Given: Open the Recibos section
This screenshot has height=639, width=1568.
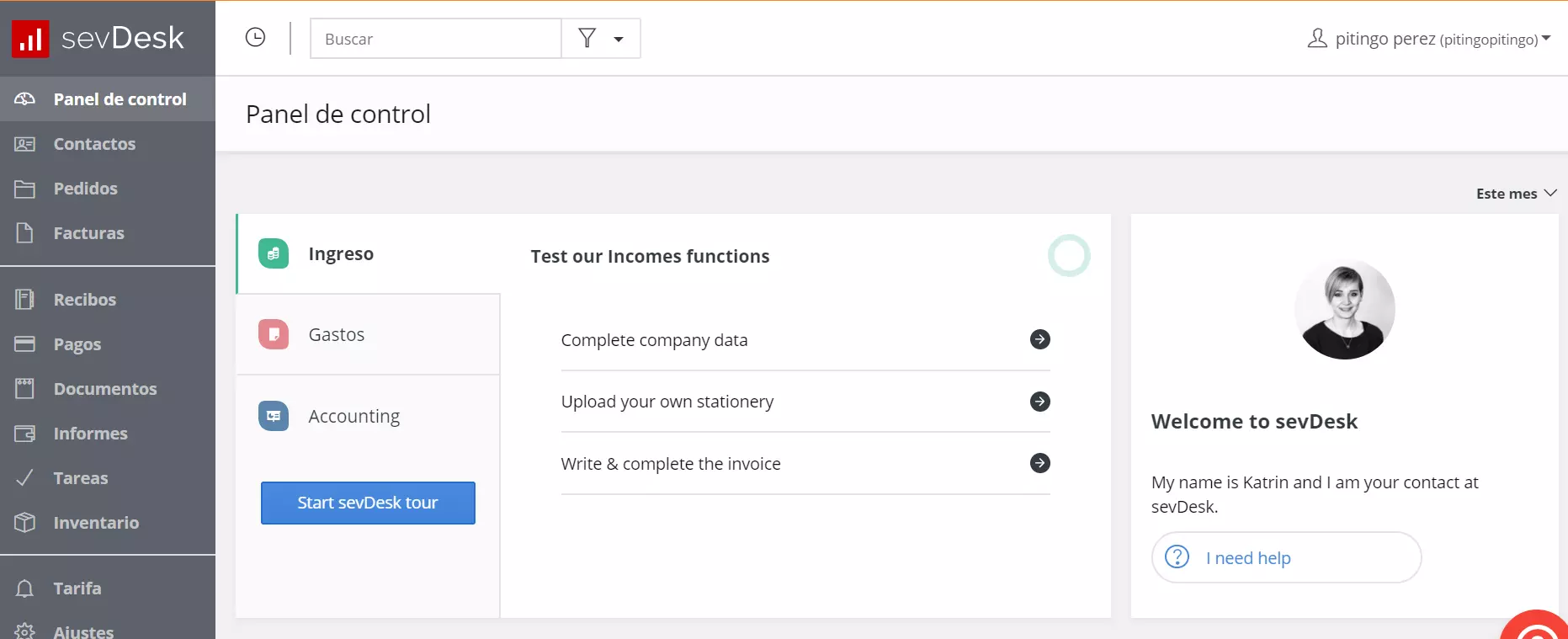Looking at the screenshot, I should coord(108,300).
